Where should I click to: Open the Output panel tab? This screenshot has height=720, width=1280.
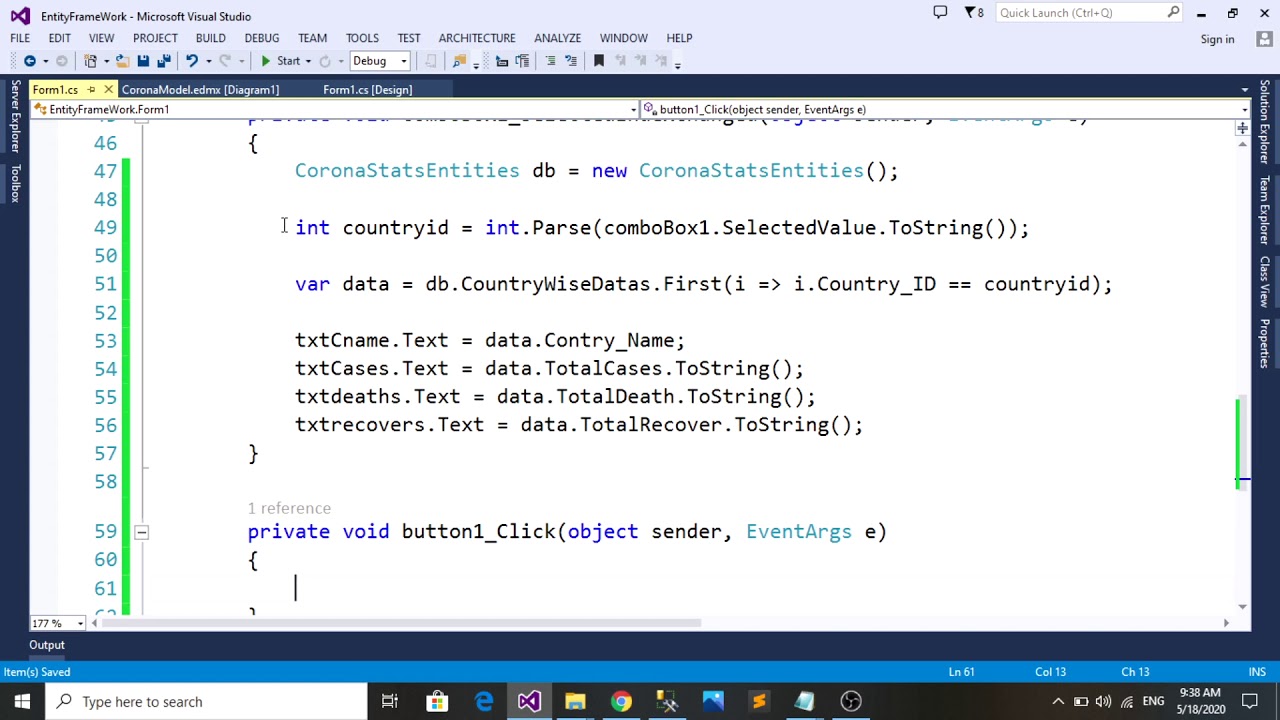pyautogui.click(x=47, y=645)
